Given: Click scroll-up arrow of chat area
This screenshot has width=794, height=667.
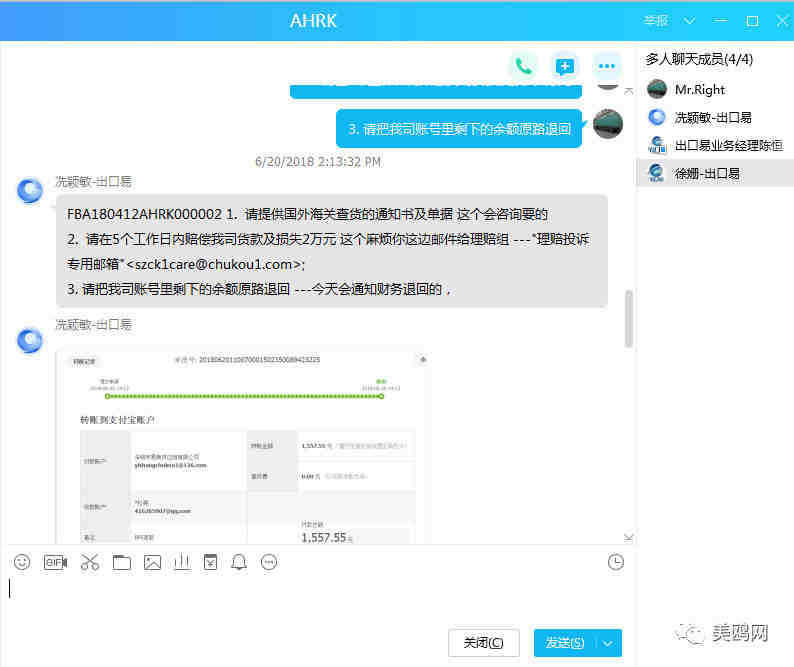Looking at the screenshot, I should (x=628, y=91).
